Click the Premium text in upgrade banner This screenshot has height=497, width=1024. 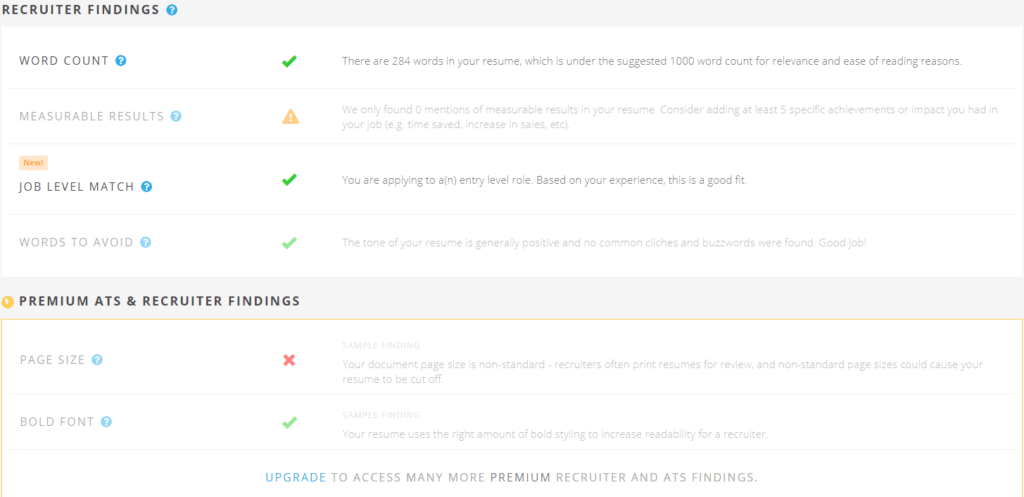tap(520, 477)
